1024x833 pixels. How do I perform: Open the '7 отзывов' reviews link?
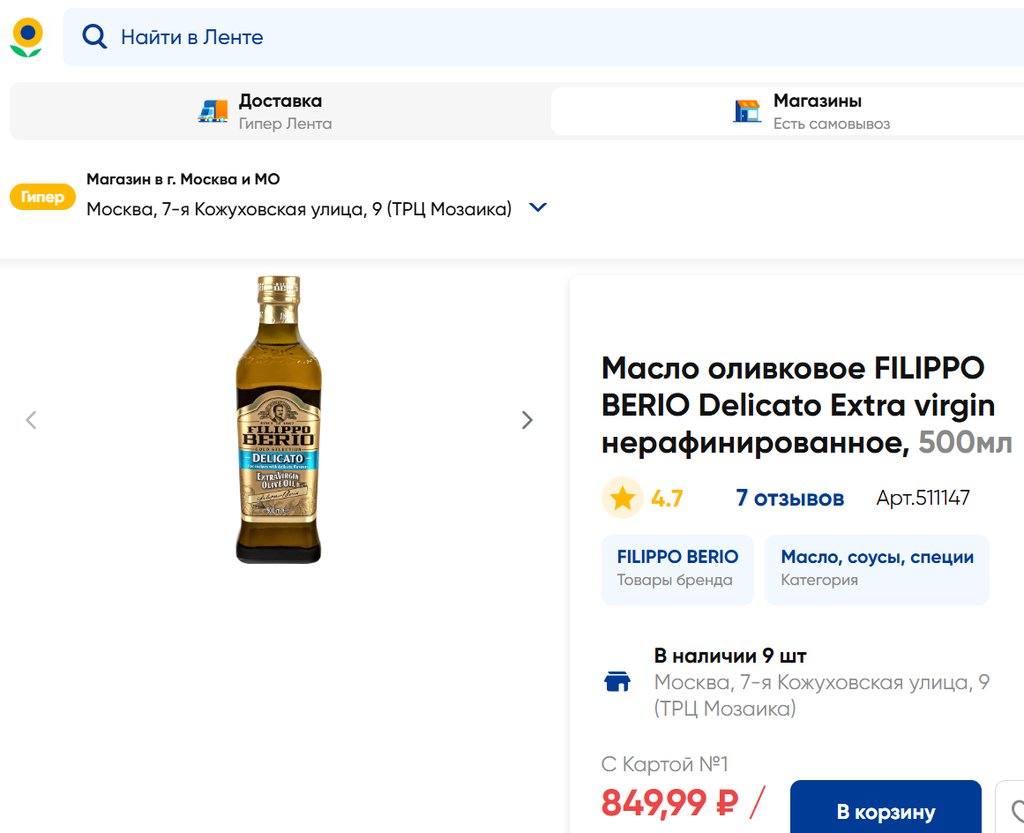click(789, 498)
